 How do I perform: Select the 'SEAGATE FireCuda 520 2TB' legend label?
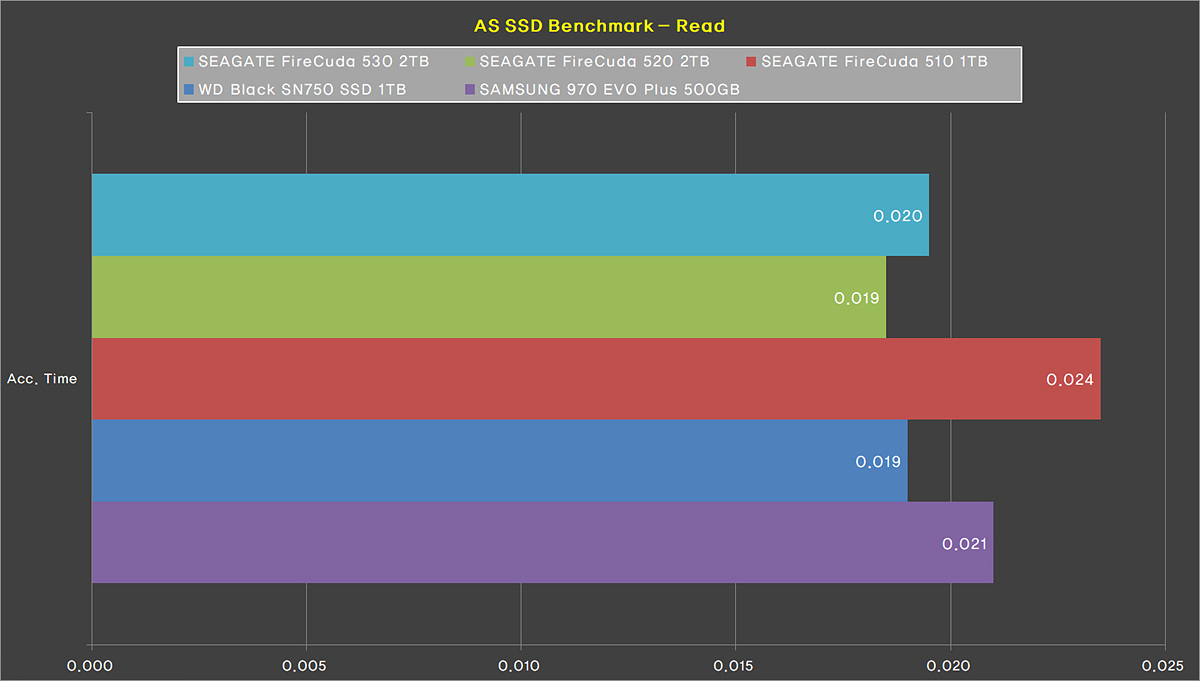(595, 62)
